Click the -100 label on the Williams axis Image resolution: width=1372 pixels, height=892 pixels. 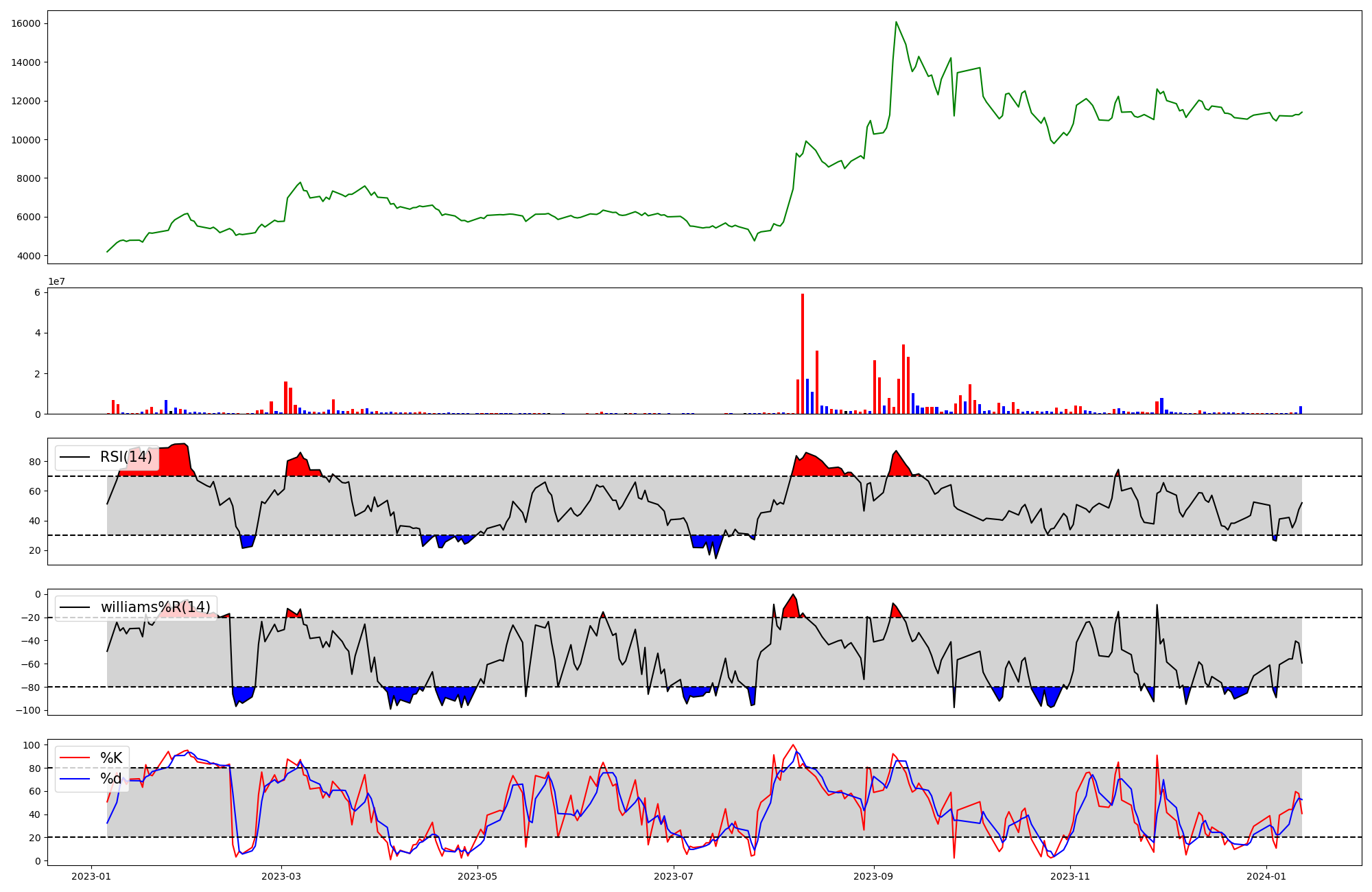click(x=28, y=711)
